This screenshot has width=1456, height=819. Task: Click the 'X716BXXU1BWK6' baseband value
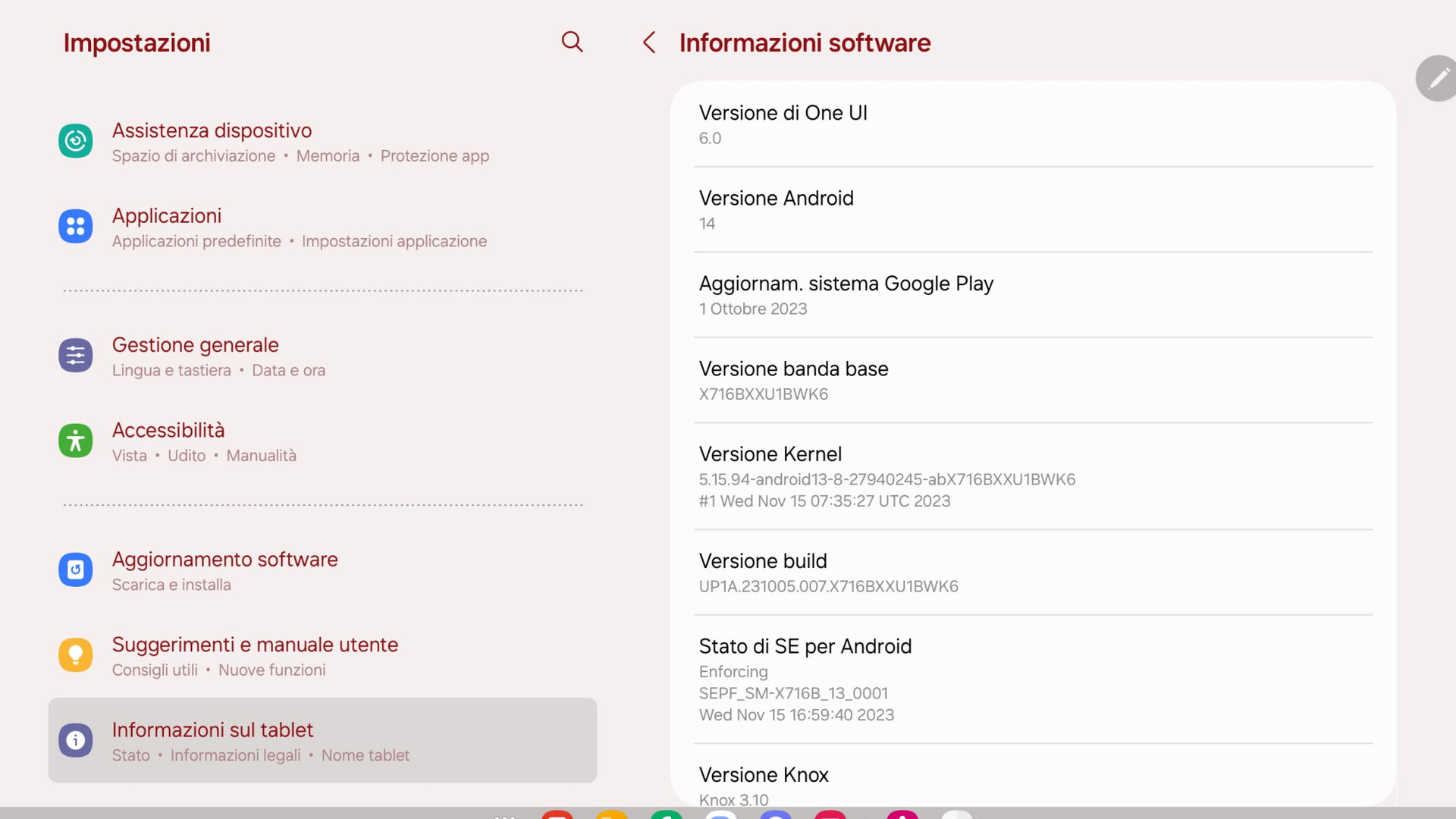763,394
